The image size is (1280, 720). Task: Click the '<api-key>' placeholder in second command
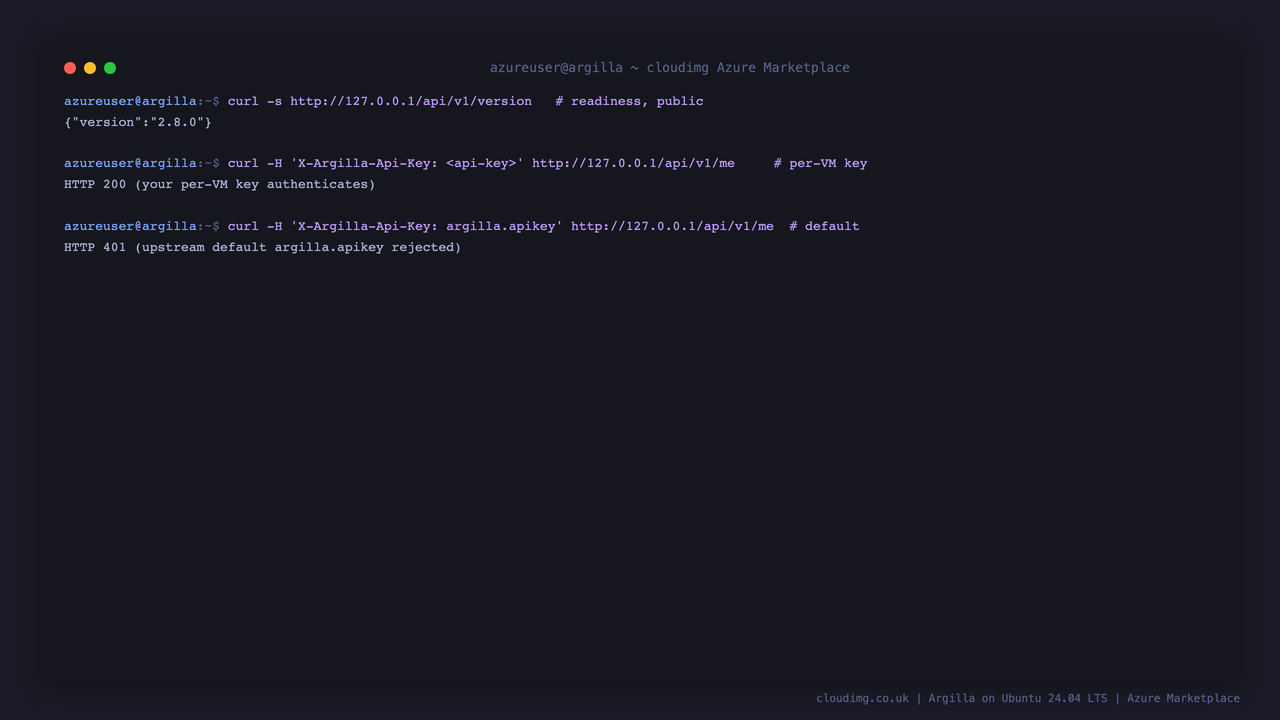click(481, 163)
